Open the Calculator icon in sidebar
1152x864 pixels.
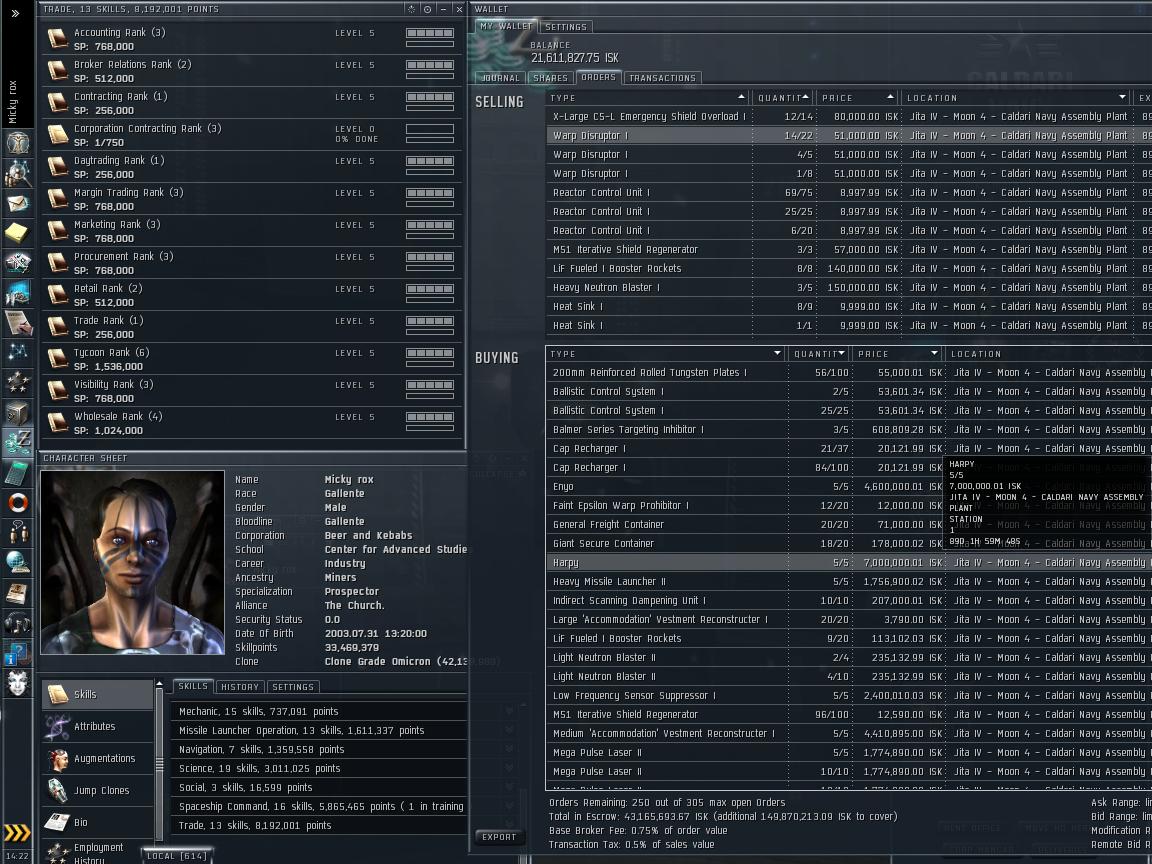[17, 473]
